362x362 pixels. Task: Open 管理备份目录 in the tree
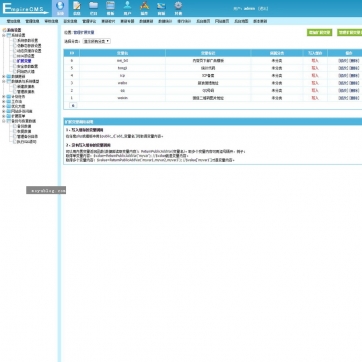tap(27, 137)
